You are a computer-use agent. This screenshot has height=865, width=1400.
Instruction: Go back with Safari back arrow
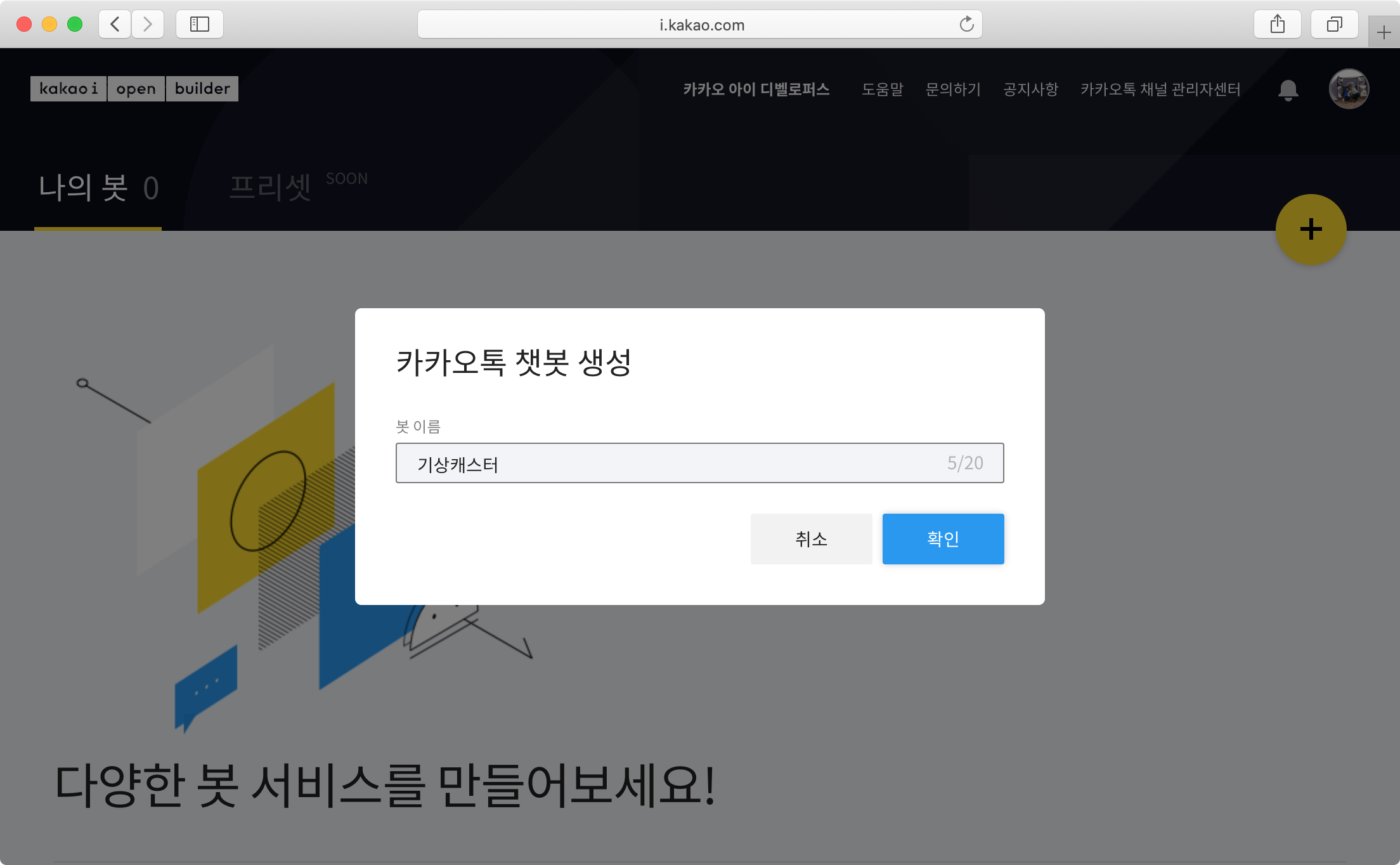(x=115, y=25)
